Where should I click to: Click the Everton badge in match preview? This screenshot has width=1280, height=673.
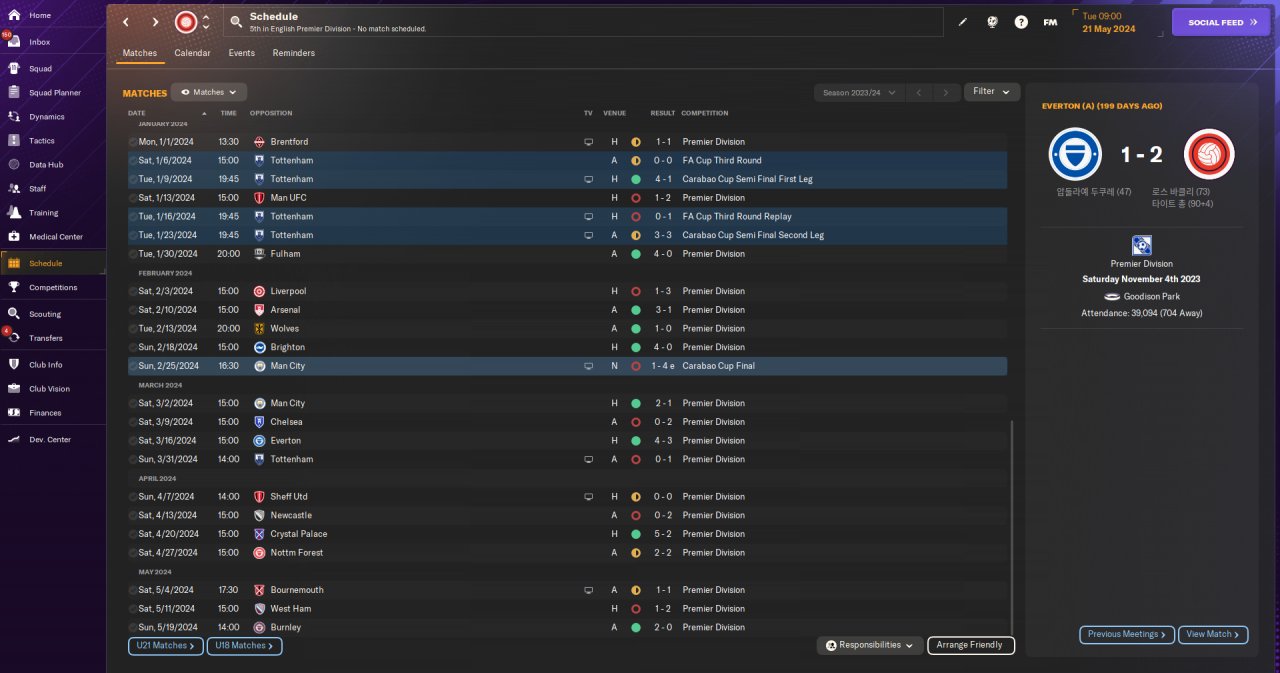pyautogui.click(x=1075, y=154)
